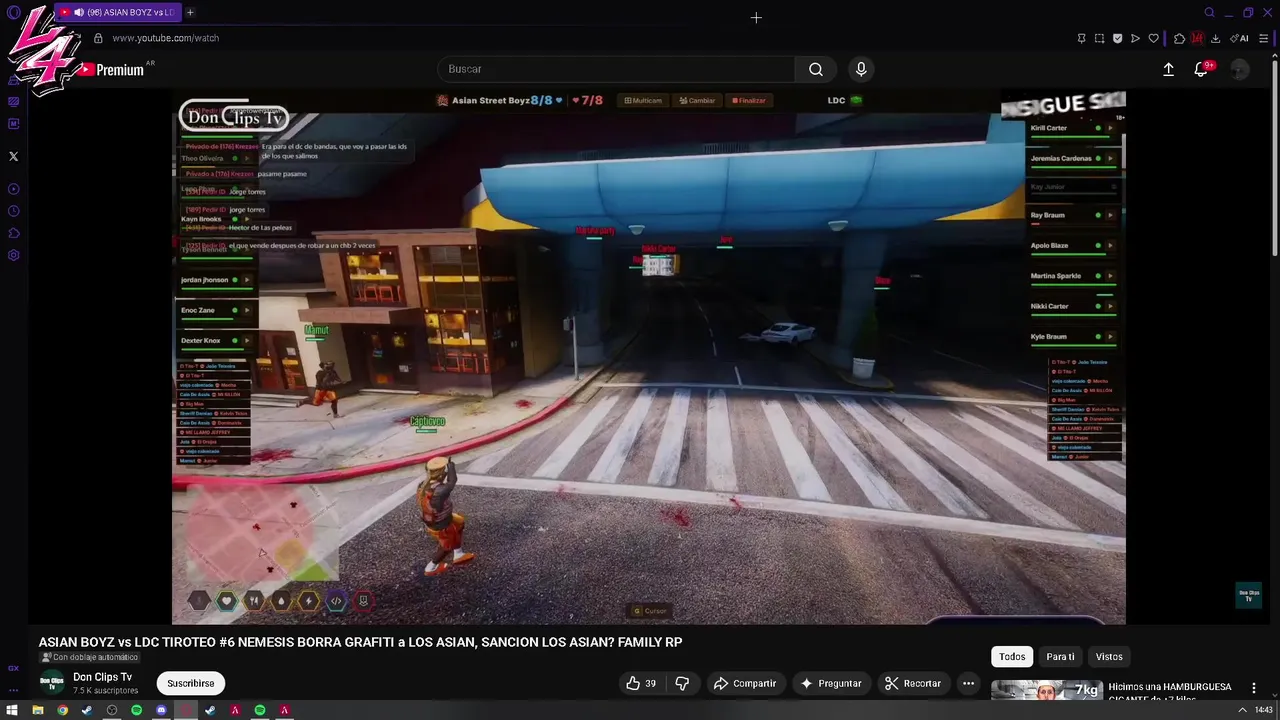1280x720 pixels.
Task: Open the Hicimos una HAMBURGUESA video title
Action: pos(1169,692)
